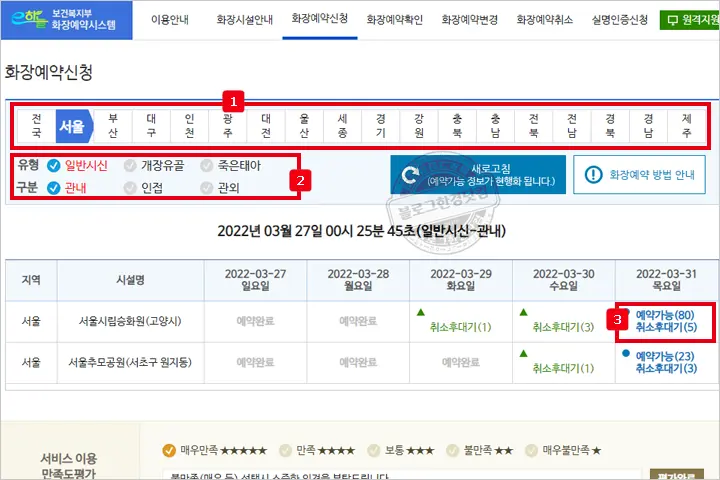The image size is (720, 480).
Task: Click the monitor icon for 원격지원
Action: pos(672,20)
